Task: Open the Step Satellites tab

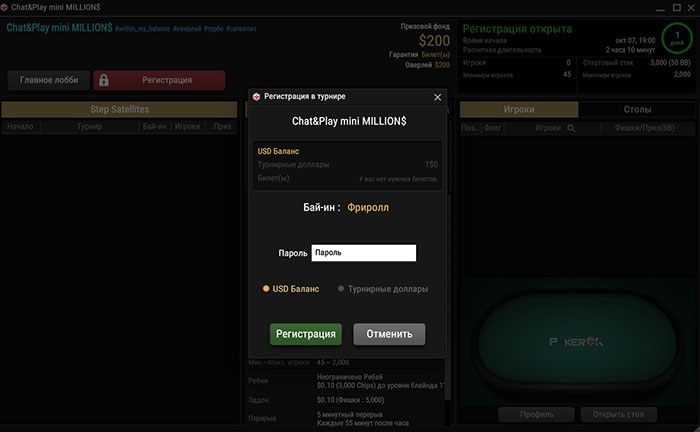Action: click(119, 109)
